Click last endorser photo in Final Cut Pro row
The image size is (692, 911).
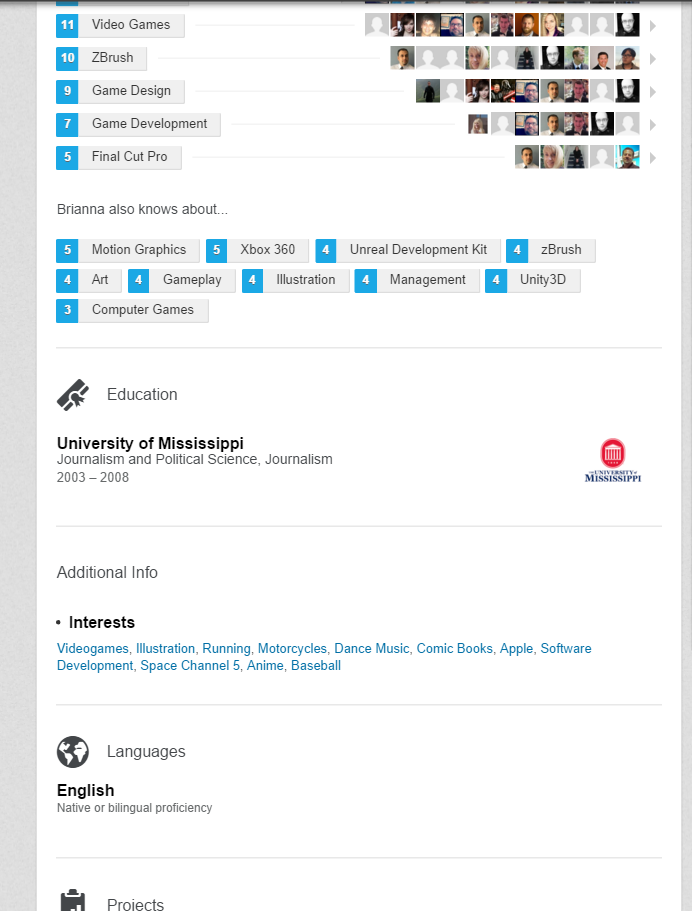[628, 157]
